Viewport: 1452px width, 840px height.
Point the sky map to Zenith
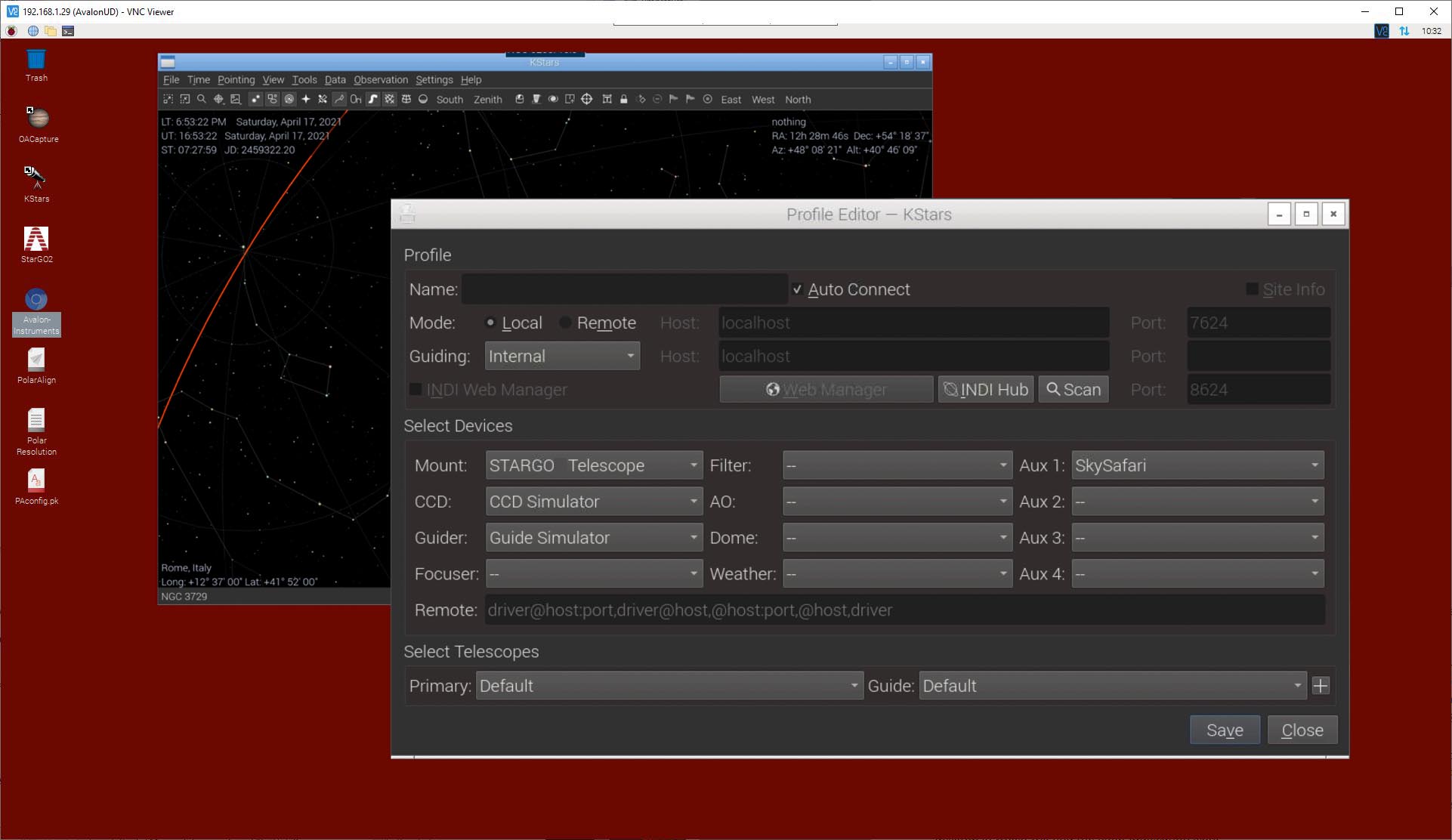coord(488,99)
